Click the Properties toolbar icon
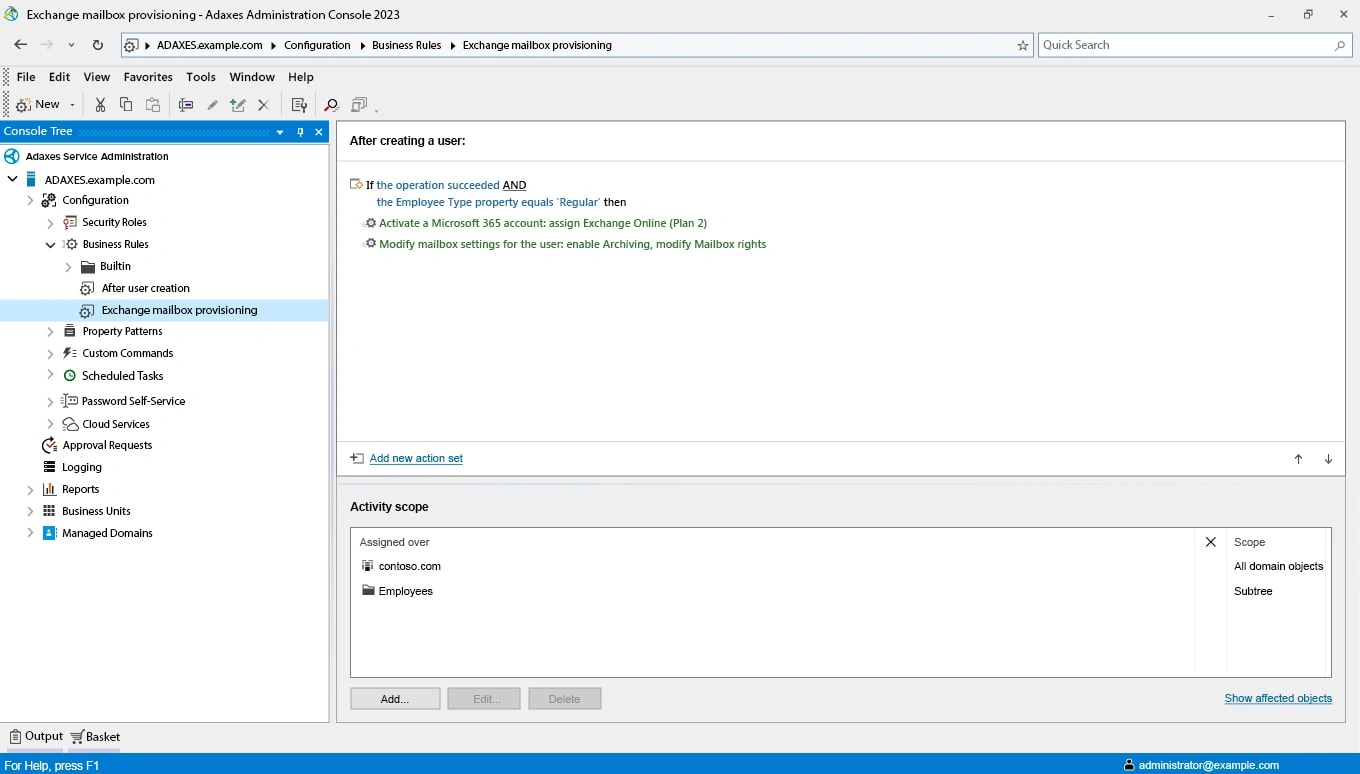 pos(298,105)
